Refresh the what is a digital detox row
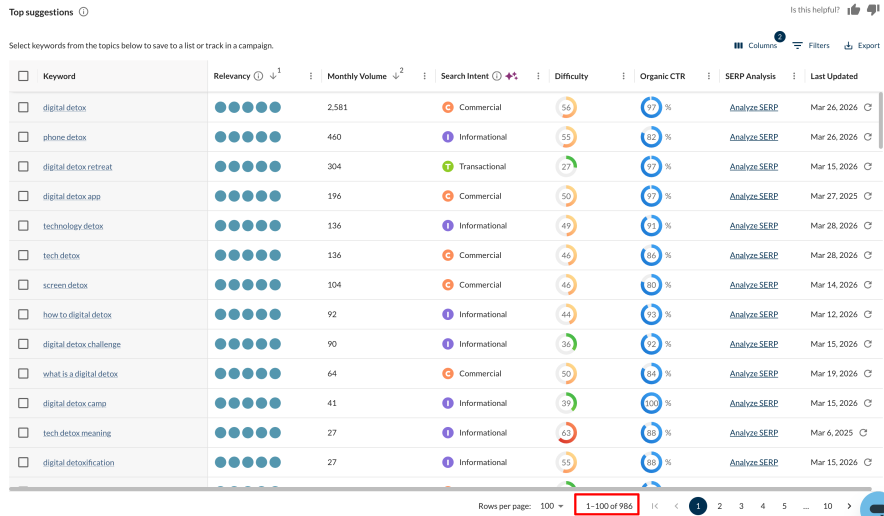Image resolution: width=884 pixels, height=516 pixels. [x=868, y=374]
